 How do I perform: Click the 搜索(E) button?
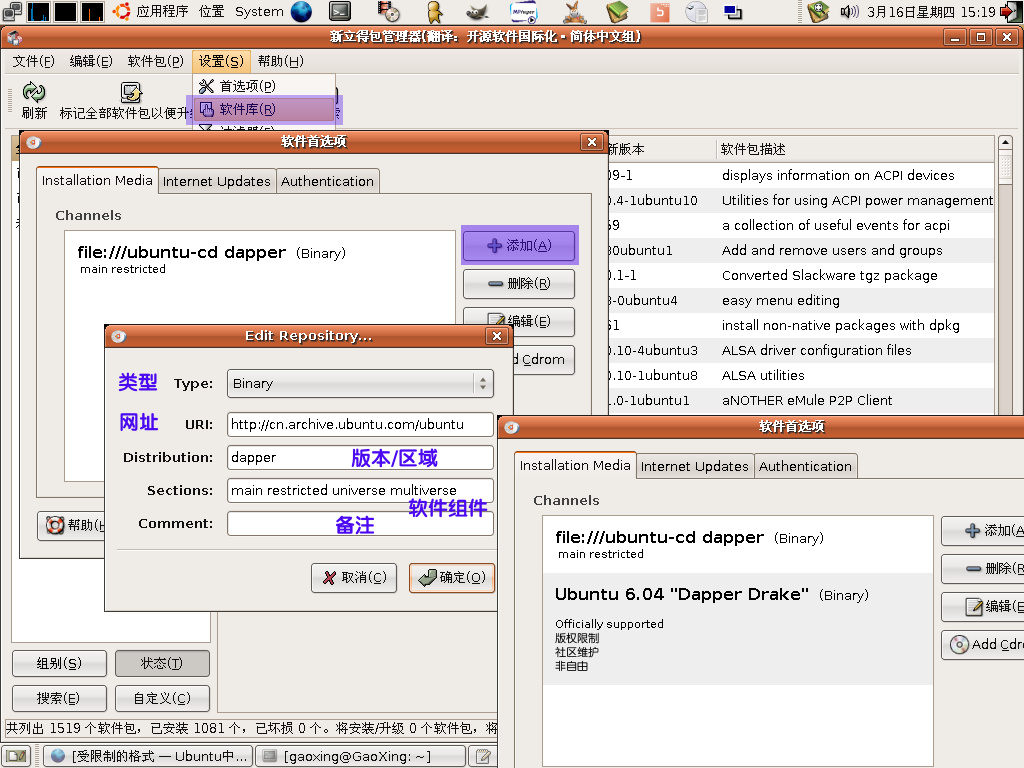(59, 698)
